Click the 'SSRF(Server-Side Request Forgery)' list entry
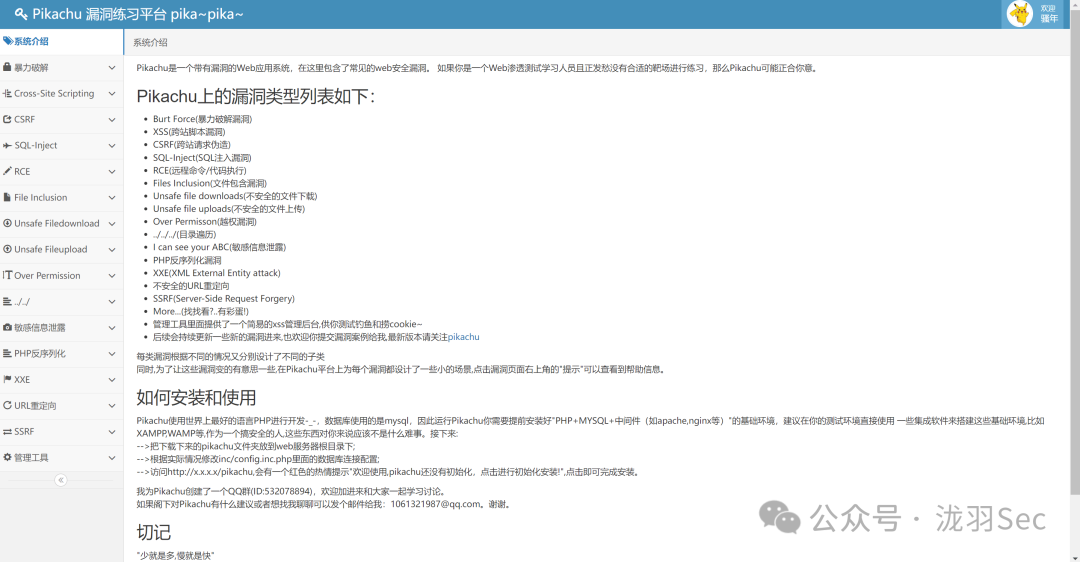The height and width of the screenshot is (562, 1080). 224,298
